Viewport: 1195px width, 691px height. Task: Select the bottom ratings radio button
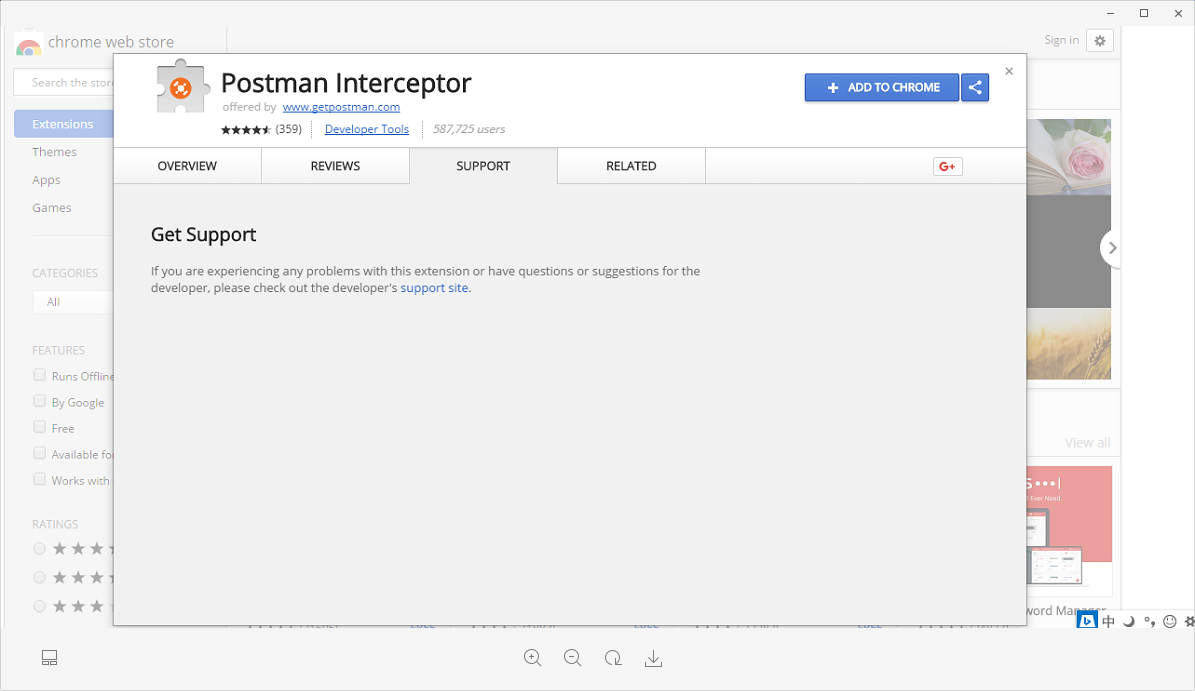40,606
